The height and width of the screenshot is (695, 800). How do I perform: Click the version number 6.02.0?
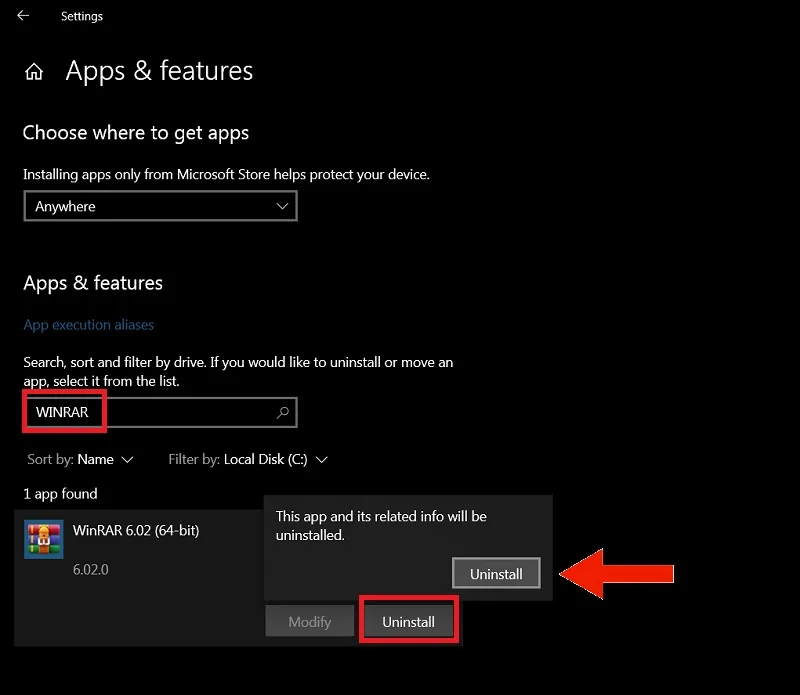click(x=90, y=569)
